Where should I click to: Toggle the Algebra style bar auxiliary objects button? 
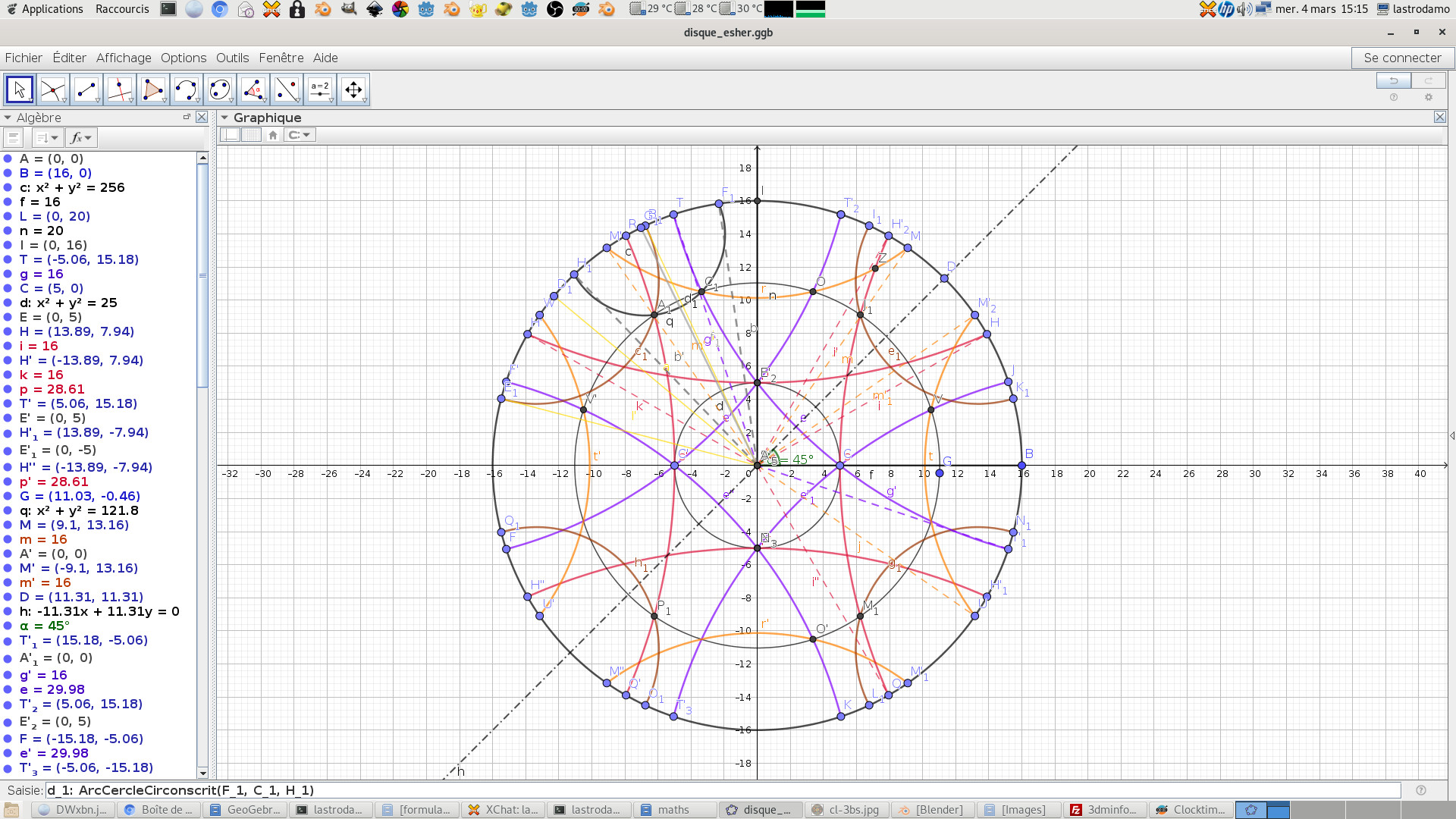(13, 138)
